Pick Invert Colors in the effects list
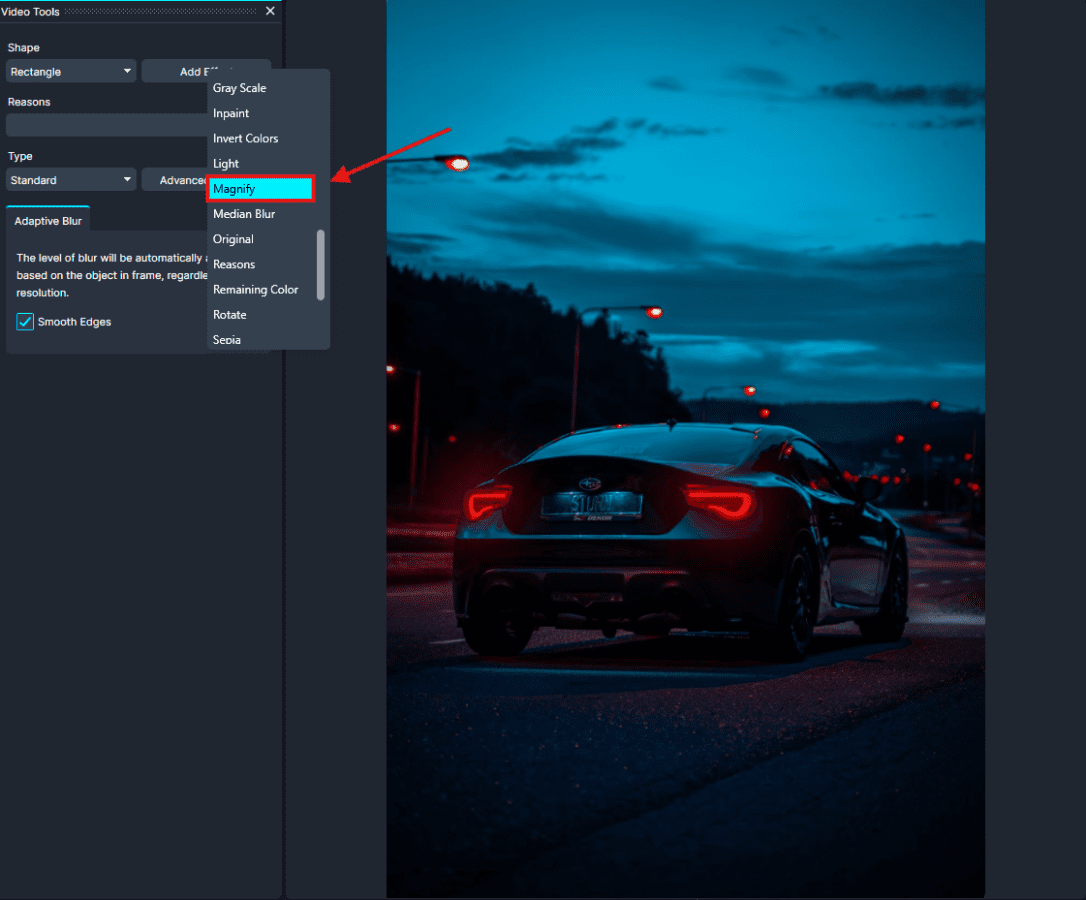 point(245,138)
